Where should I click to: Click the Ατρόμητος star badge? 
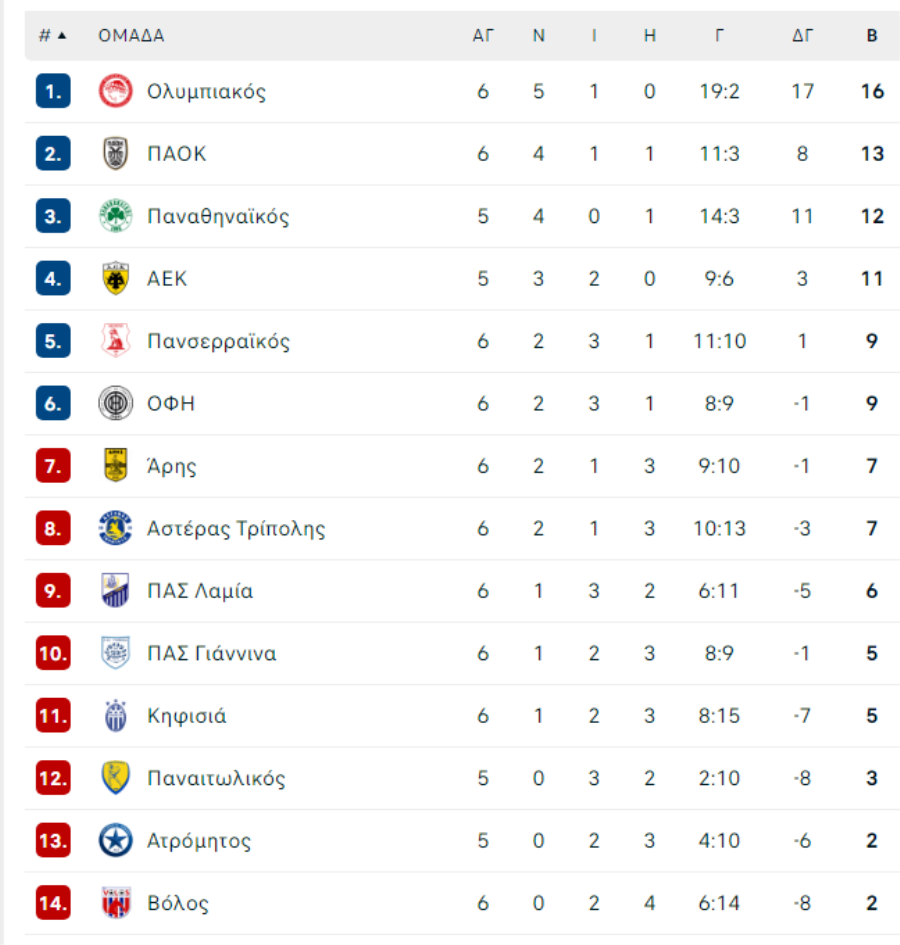pyautogui.click(x=116, y=841)
